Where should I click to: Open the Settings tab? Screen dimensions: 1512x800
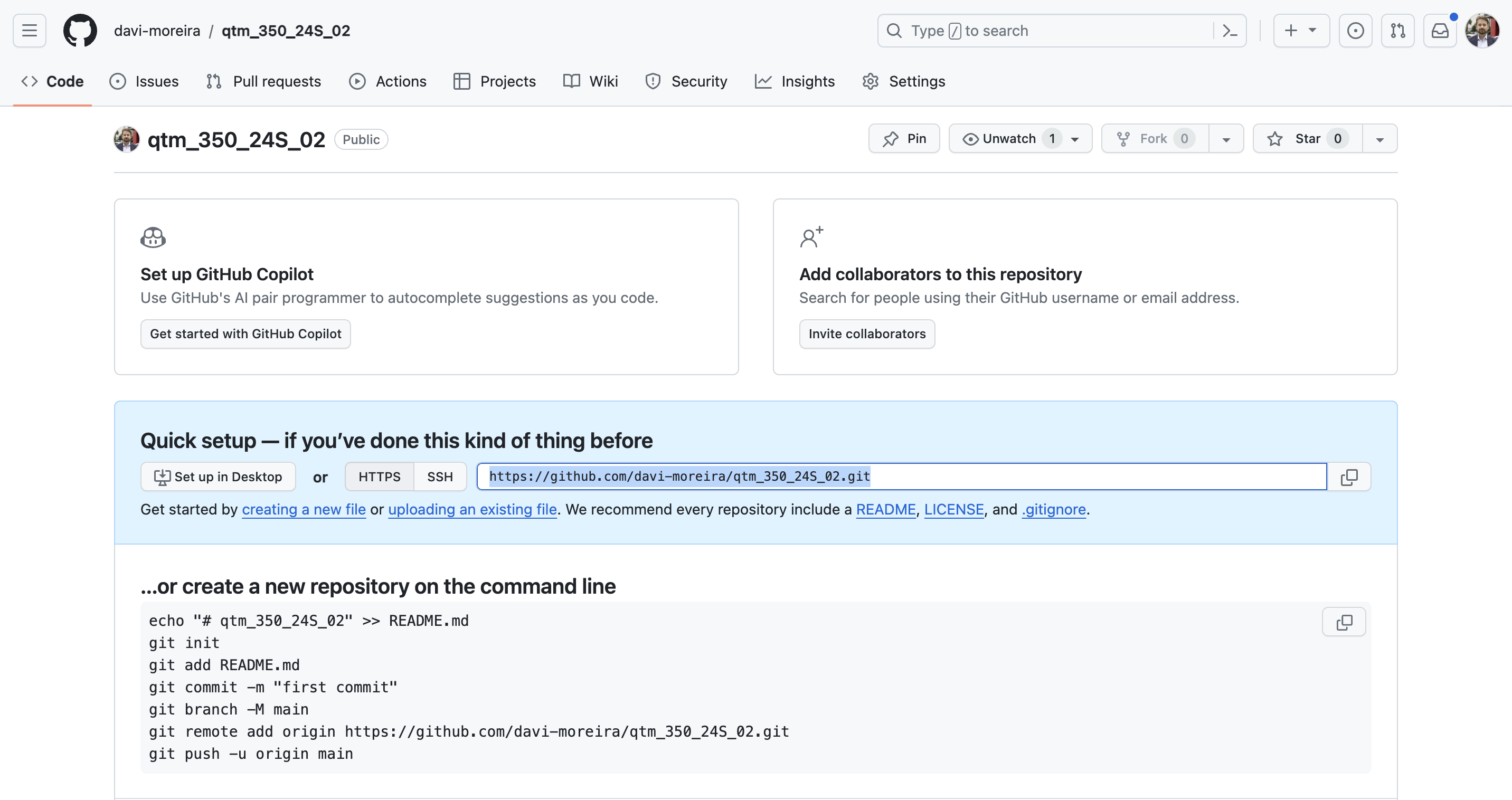904,81
